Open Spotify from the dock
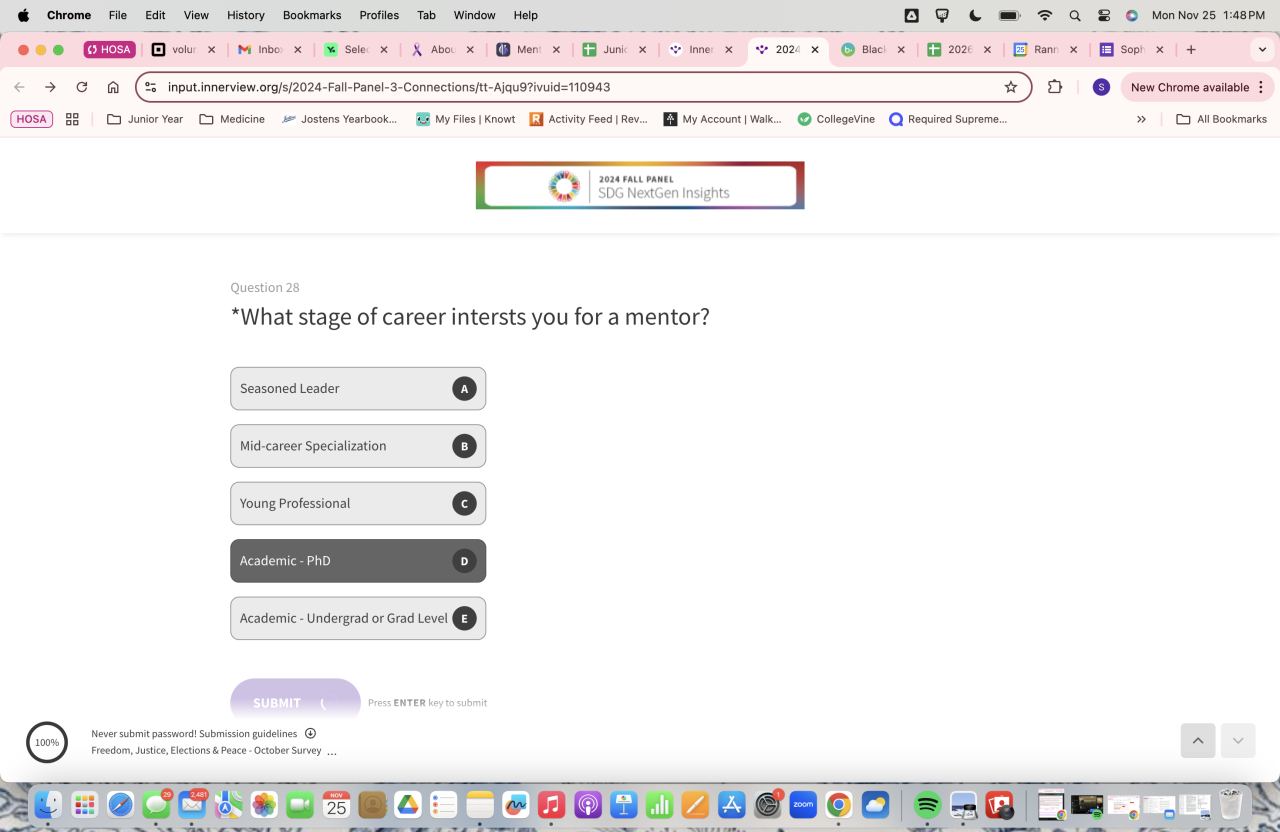This screenshot has height=832, width=1280. (x=928, y=804)
